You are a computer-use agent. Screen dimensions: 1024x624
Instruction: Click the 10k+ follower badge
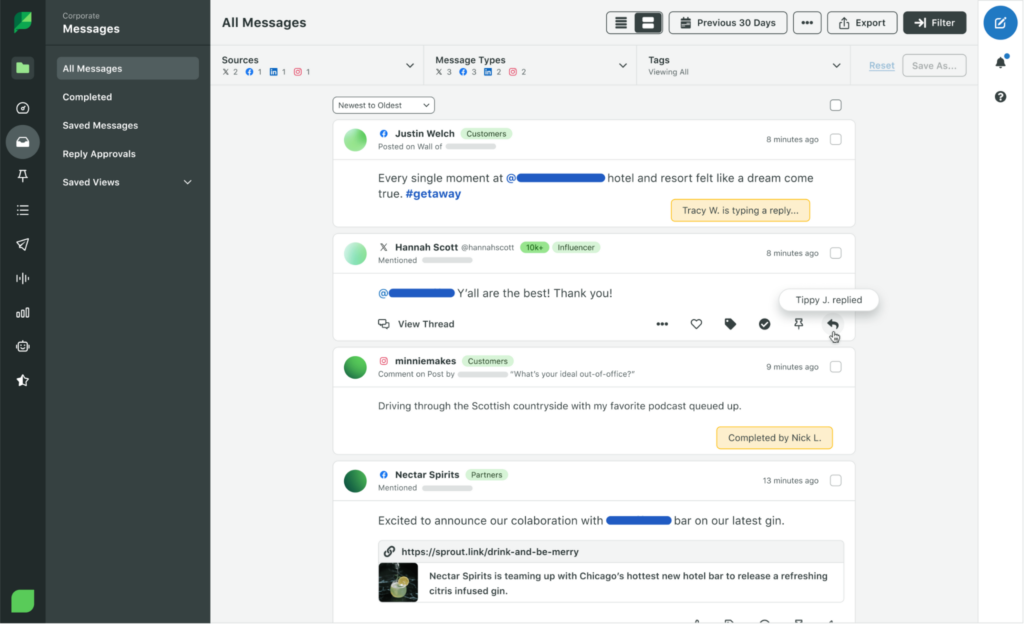534,247
